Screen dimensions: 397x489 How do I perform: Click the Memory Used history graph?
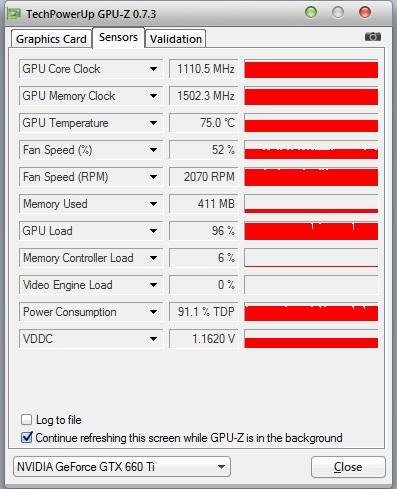(x=311, y=204)
